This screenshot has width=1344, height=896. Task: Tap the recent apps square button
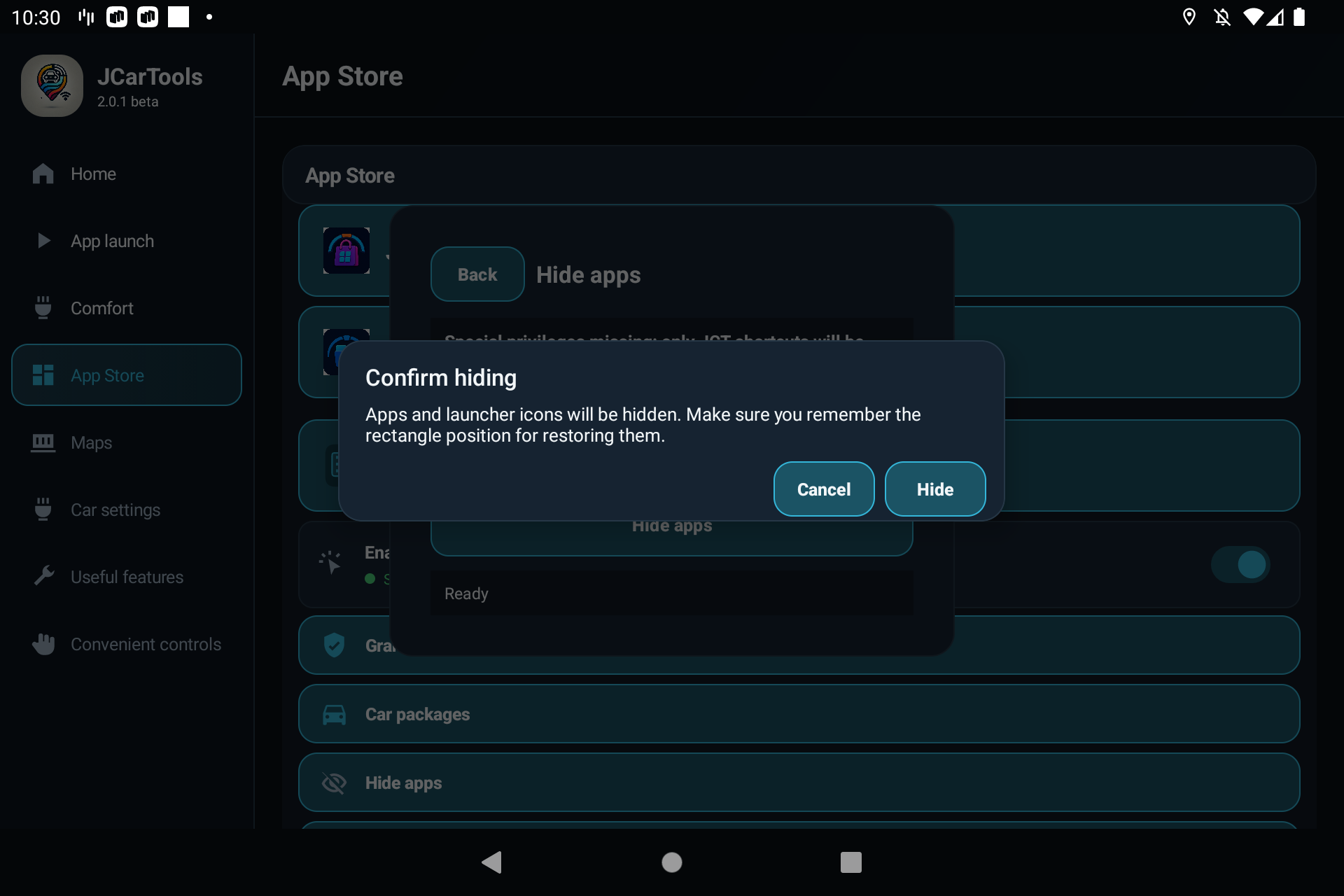851,862
